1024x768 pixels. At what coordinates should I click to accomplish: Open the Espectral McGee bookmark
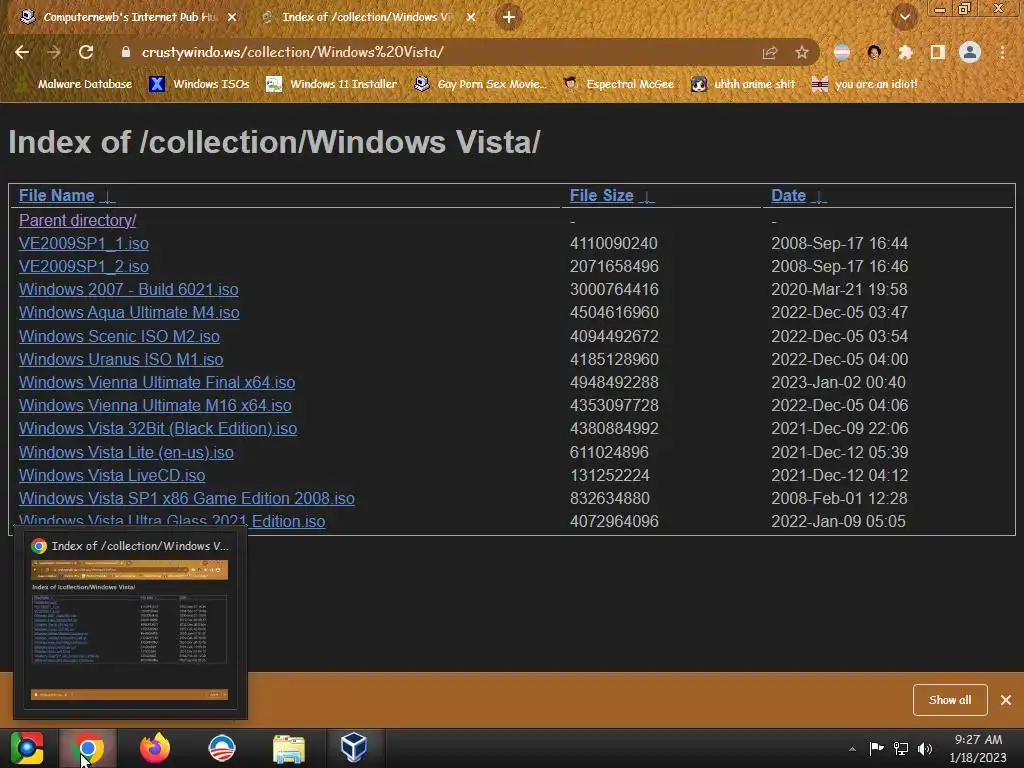[618, 84]
